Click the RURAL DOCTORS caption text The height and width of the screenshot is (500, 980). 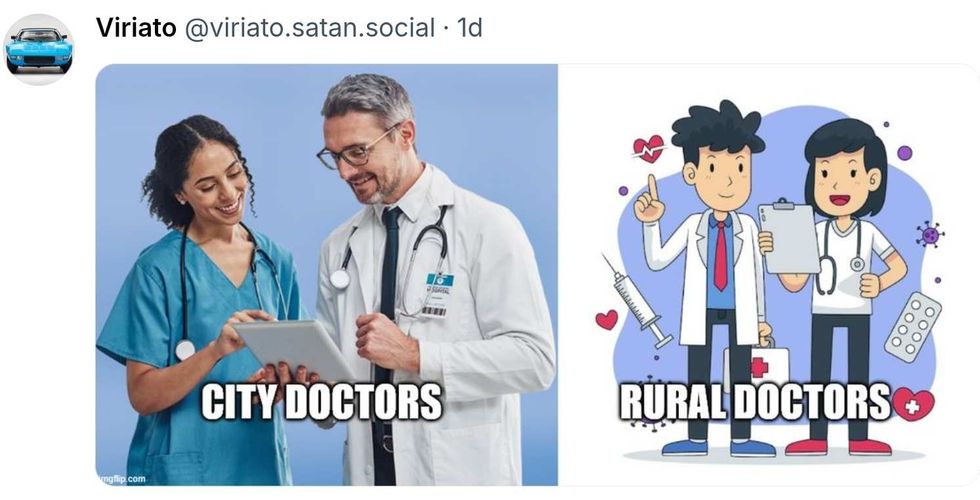click(755, 401)
